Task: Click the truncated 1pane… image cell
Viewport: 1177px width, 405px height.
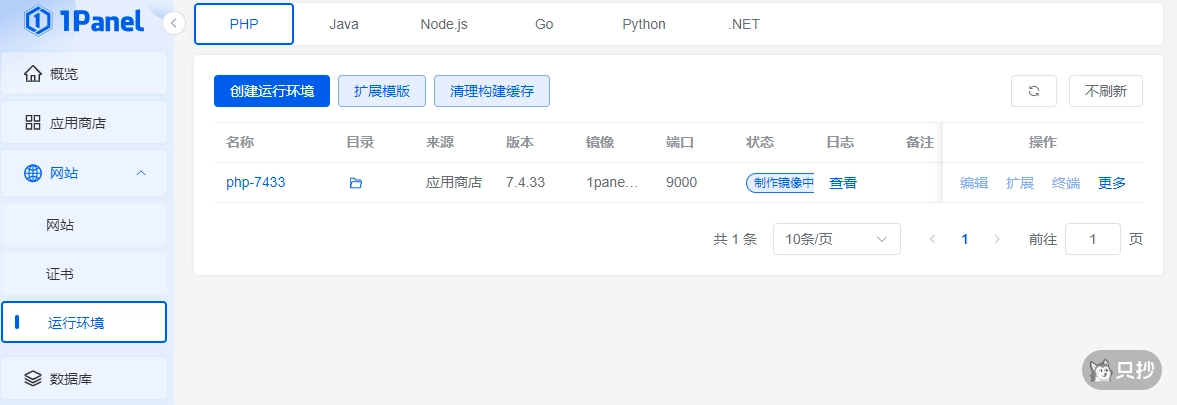Action: (x=612, y=182)
